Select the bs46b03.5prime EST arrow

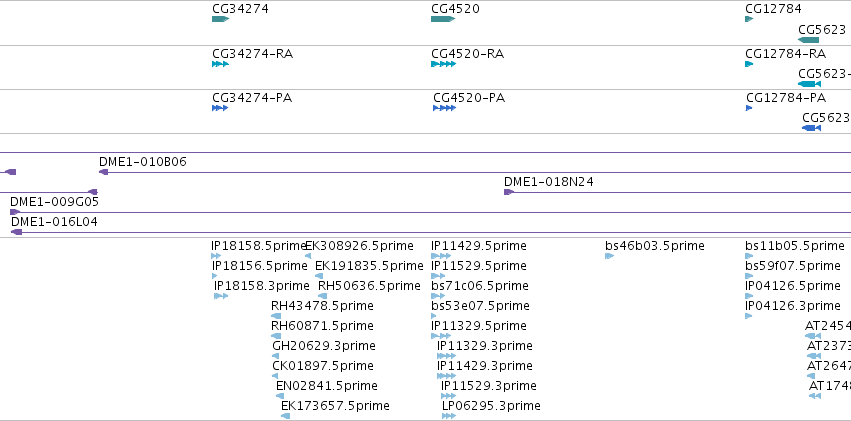(x=609, y=256)
